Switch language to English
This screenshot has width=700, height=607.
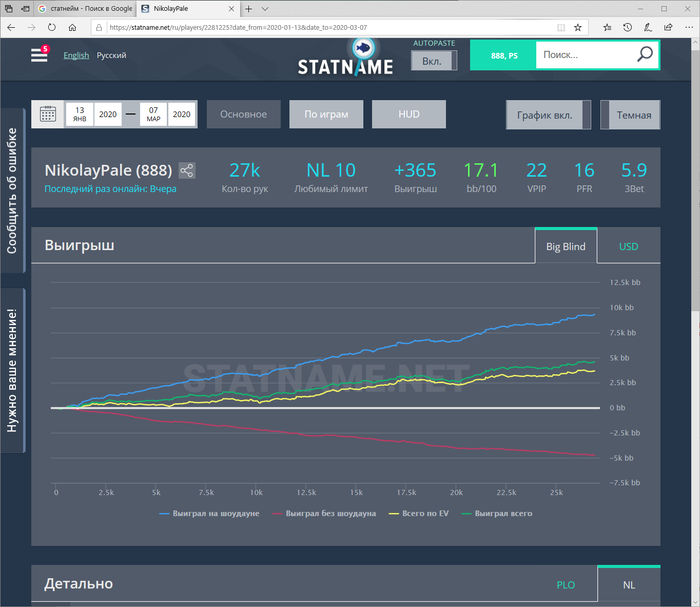coord(76,55)
